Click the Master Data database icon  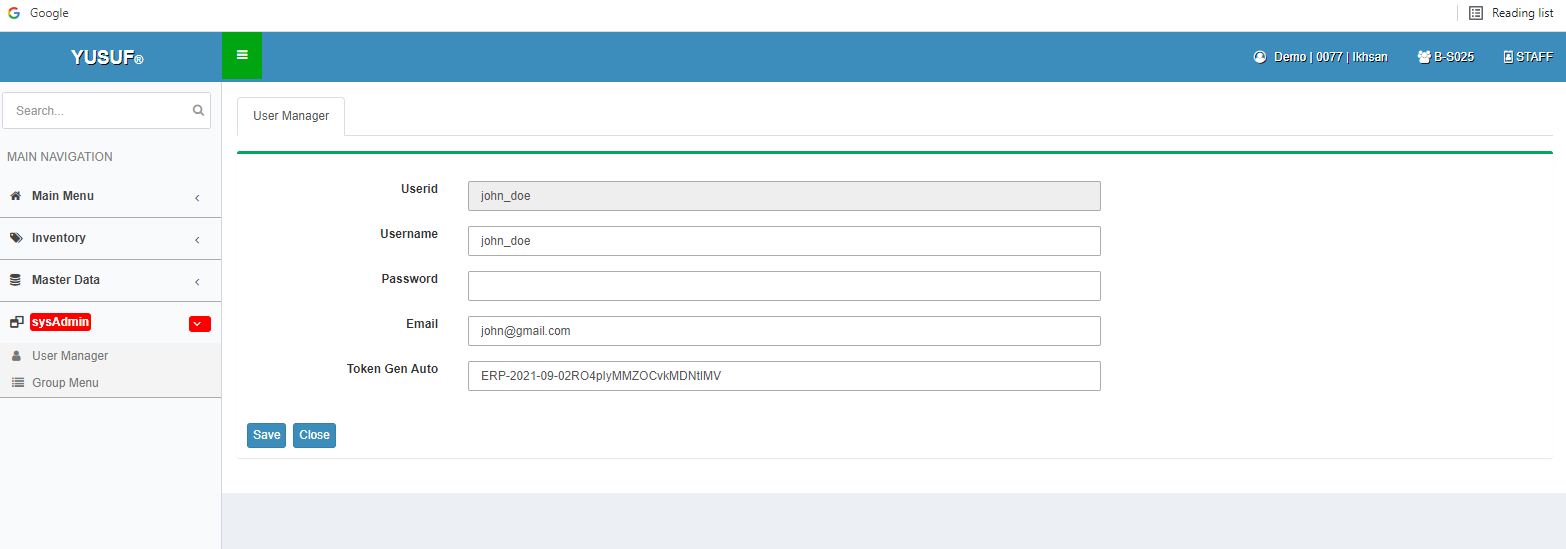point(16,280)
